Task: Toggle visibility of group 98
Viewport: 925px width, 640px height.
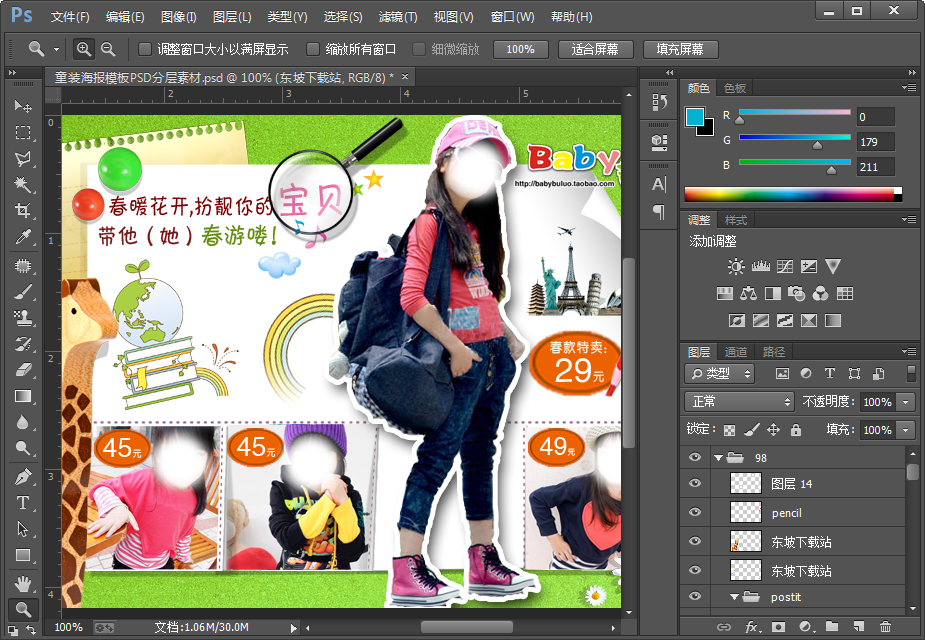Action: coord(695,457)
